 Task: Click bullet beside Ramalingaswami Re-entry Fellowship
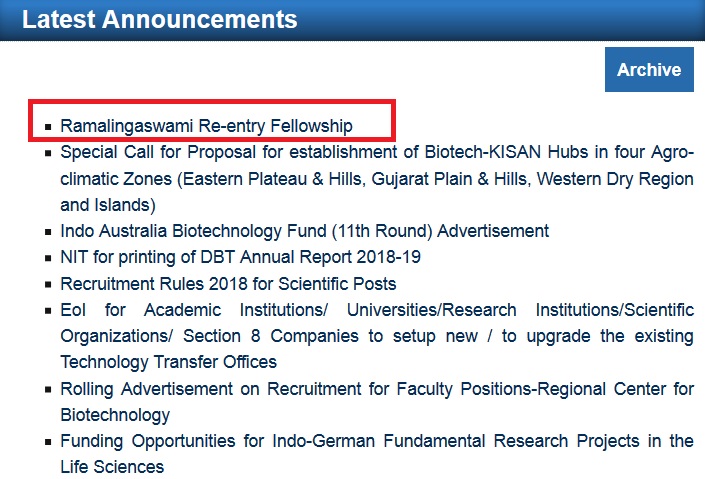tap(47, 127)
